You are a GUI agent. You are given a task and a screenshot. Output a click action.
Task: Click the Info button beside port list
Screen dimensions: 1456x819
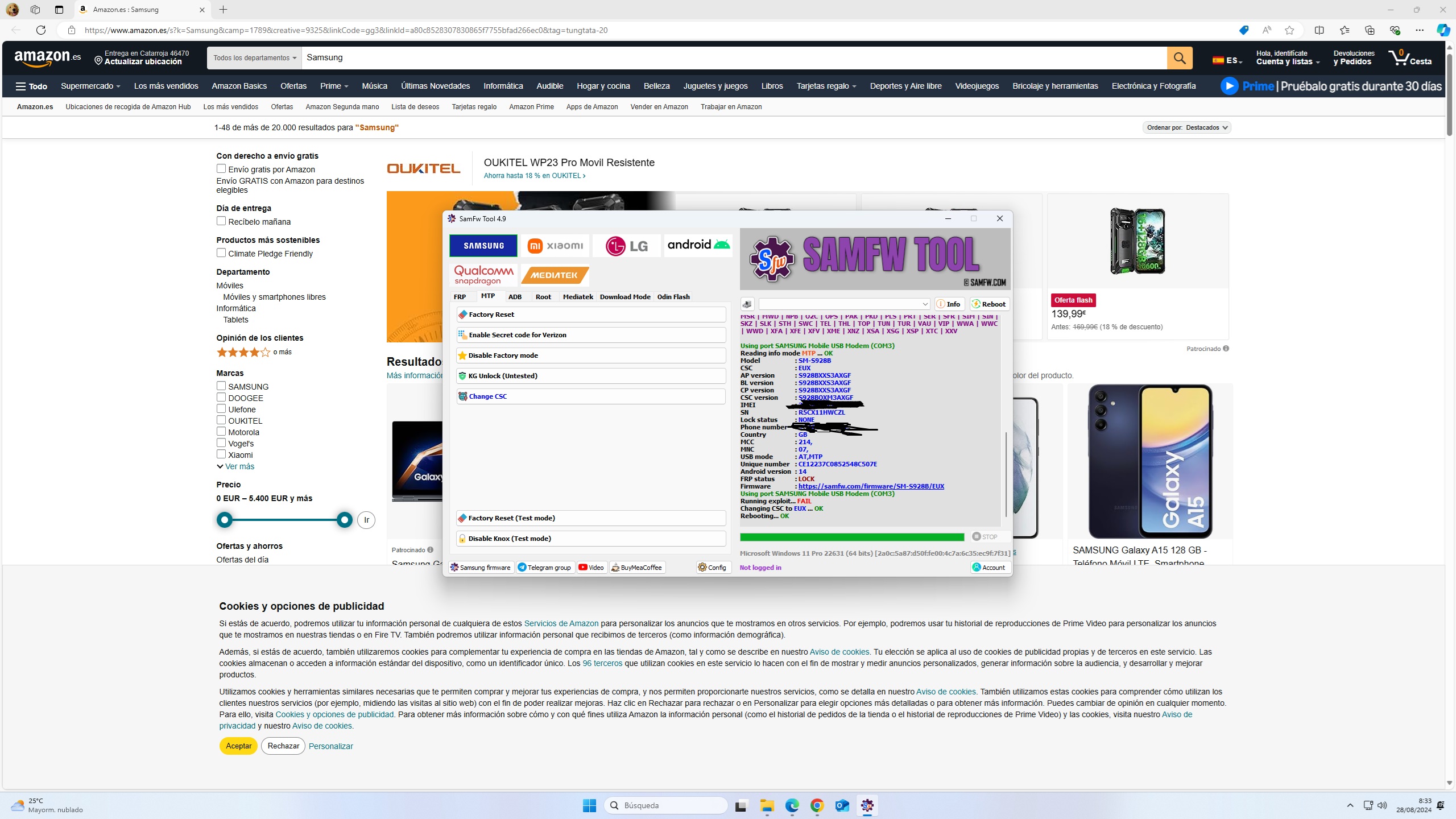coord(949,304)
